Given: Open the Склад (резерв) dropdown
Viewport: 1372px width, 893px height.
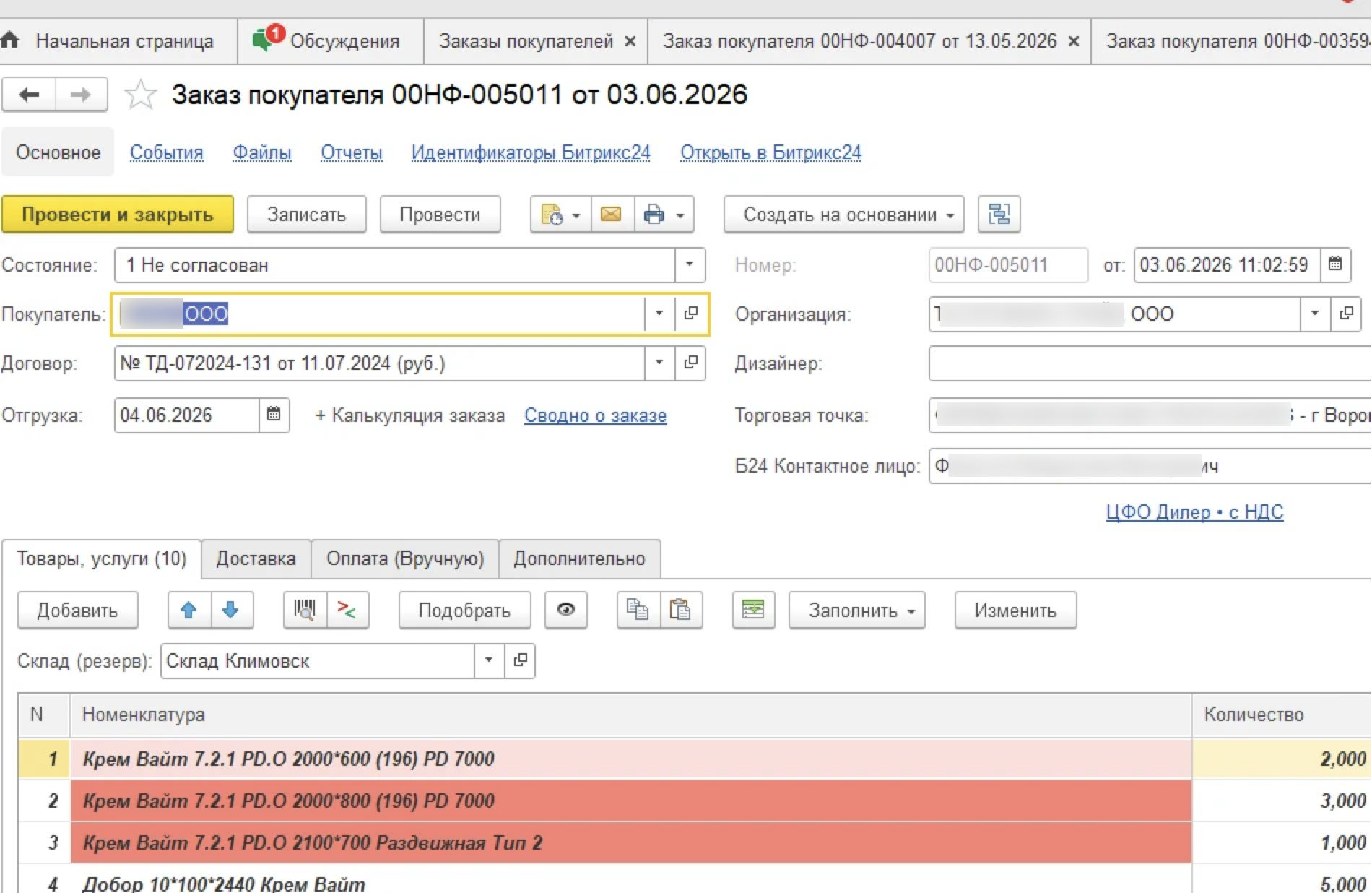Looking at the screenshot, I should 489,661.
